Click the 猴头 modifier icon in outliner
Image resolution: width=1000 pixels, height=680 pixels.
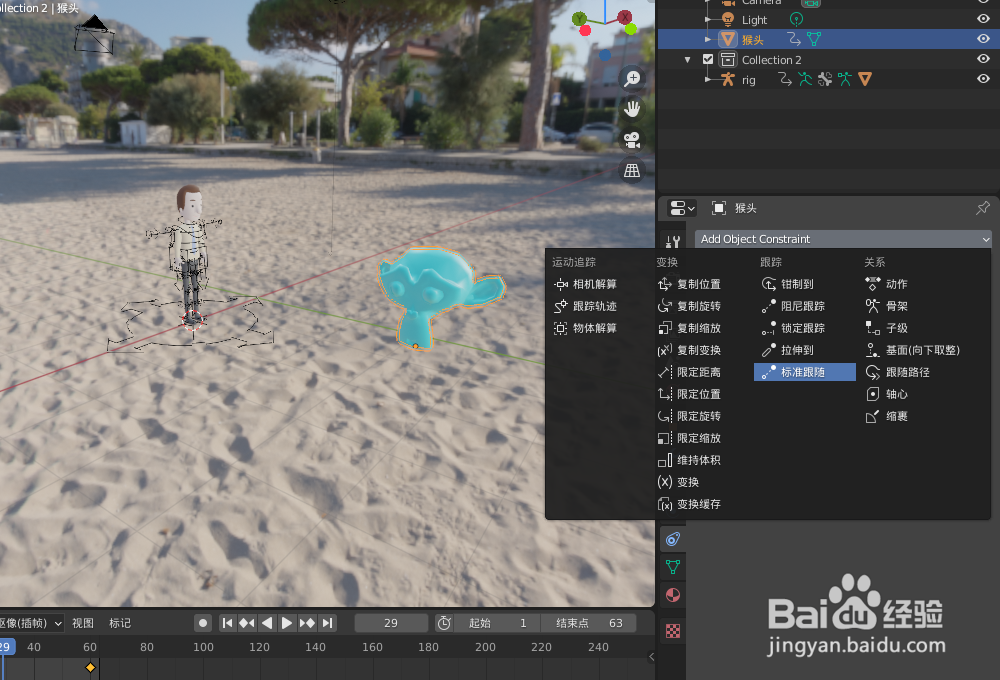[x=794, y=40]
